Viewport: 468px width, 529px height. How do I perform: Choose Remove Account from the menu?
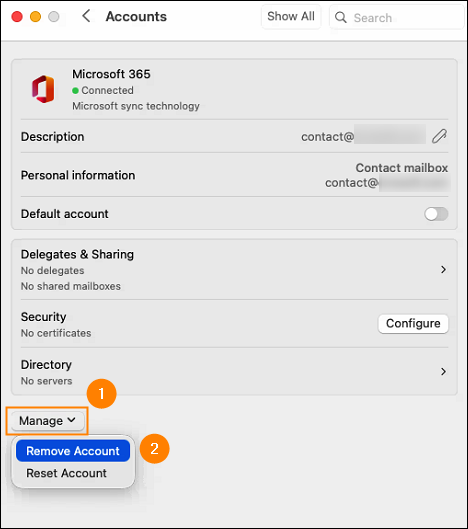pos(73,451)
